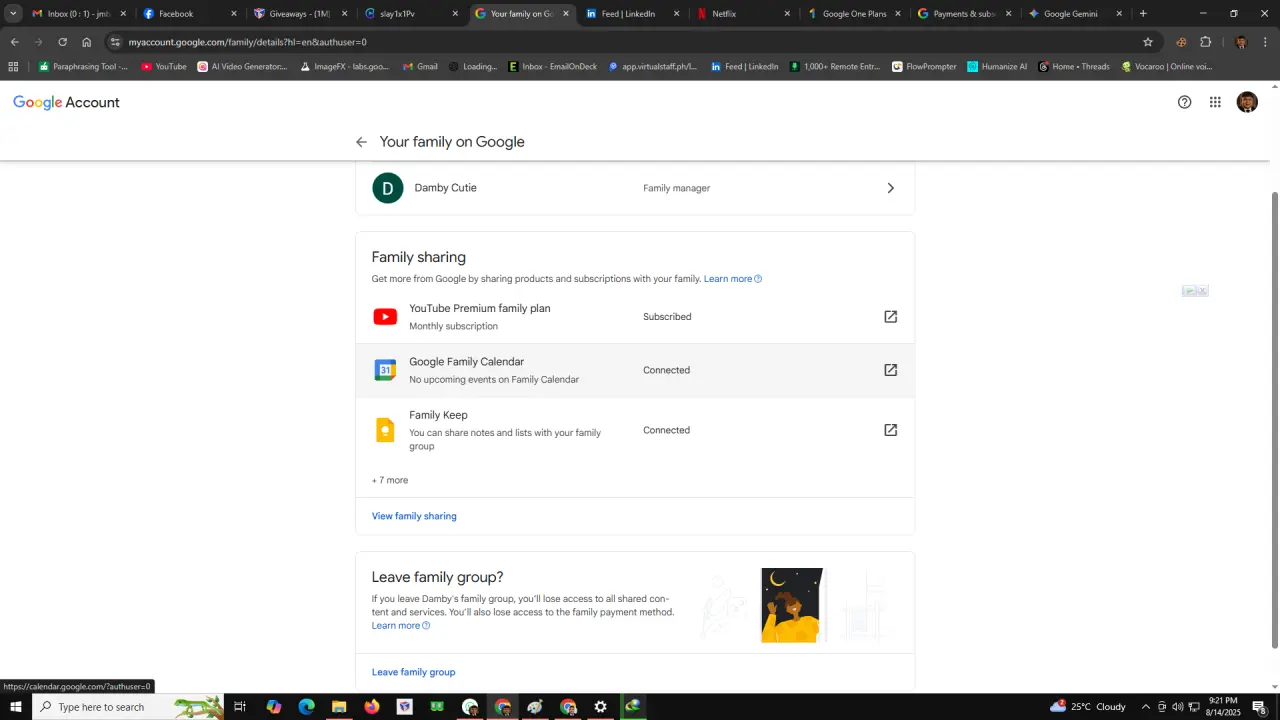1280x720 pixels.
Task: Show hidden system tray icons chevron
Action: click(1145, 707)
